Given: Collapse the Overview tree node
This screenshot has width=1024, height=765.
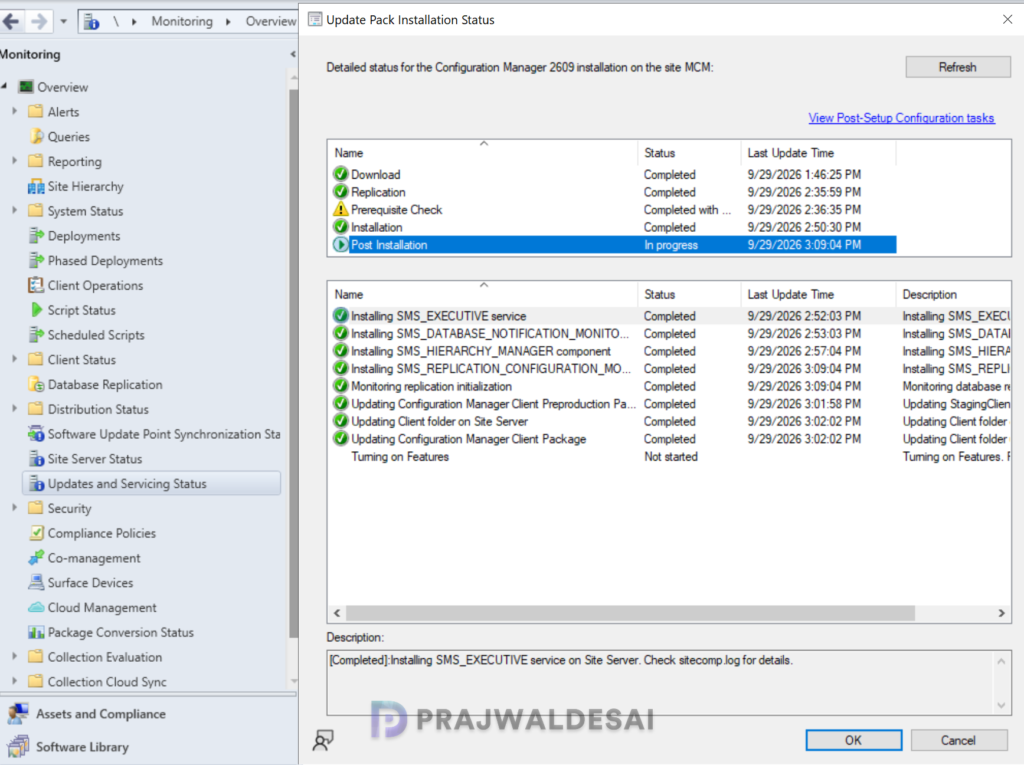Looking at the screenshot, I should [5, 86].
